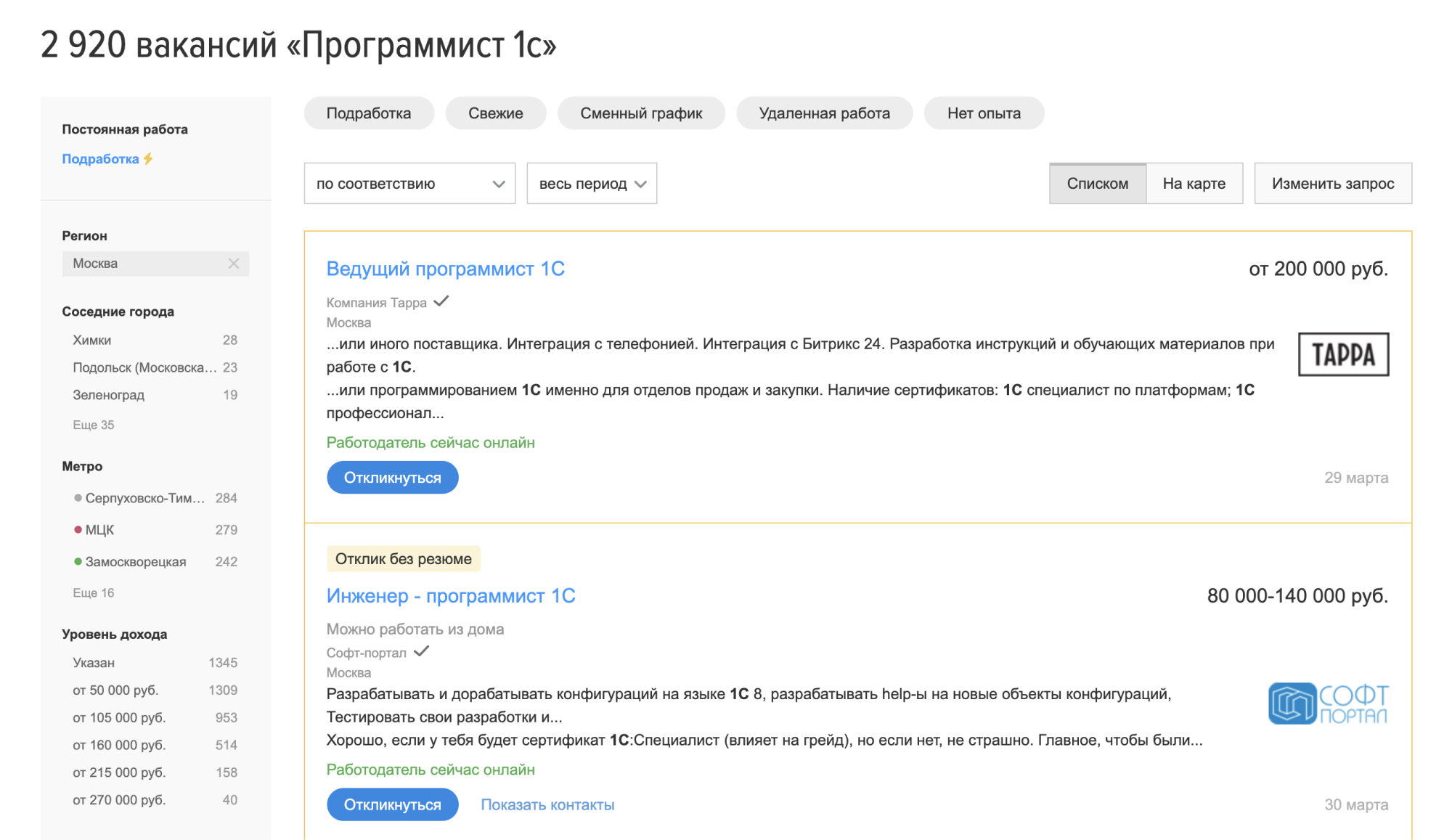The image size is (1452, 840).
Task: Click the TAPPA company logo
Action: click(x=1343, y=354)
